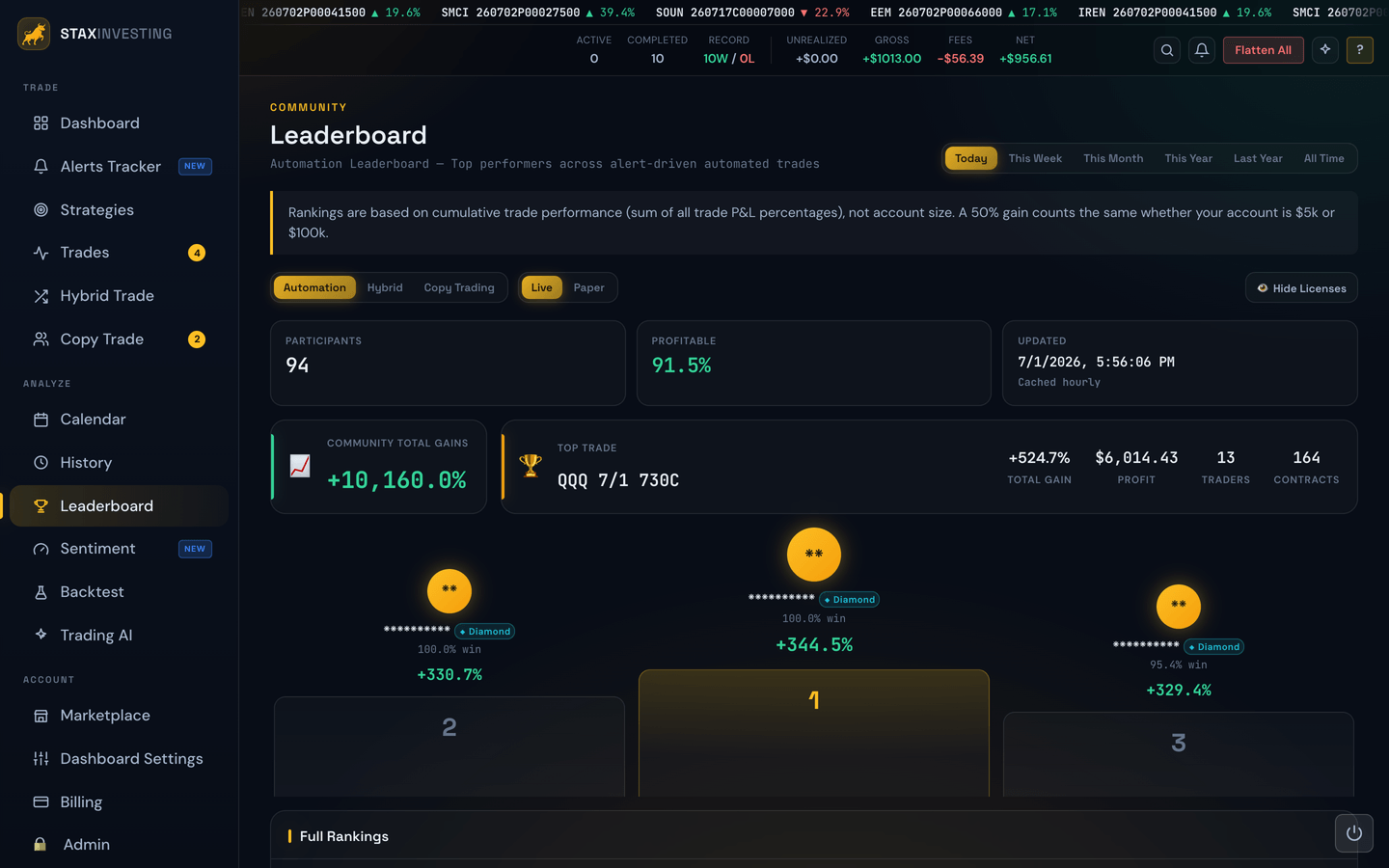Switch to All Time range
Viewport: 1389px width, 868px height.
(x=1324, y=158)
